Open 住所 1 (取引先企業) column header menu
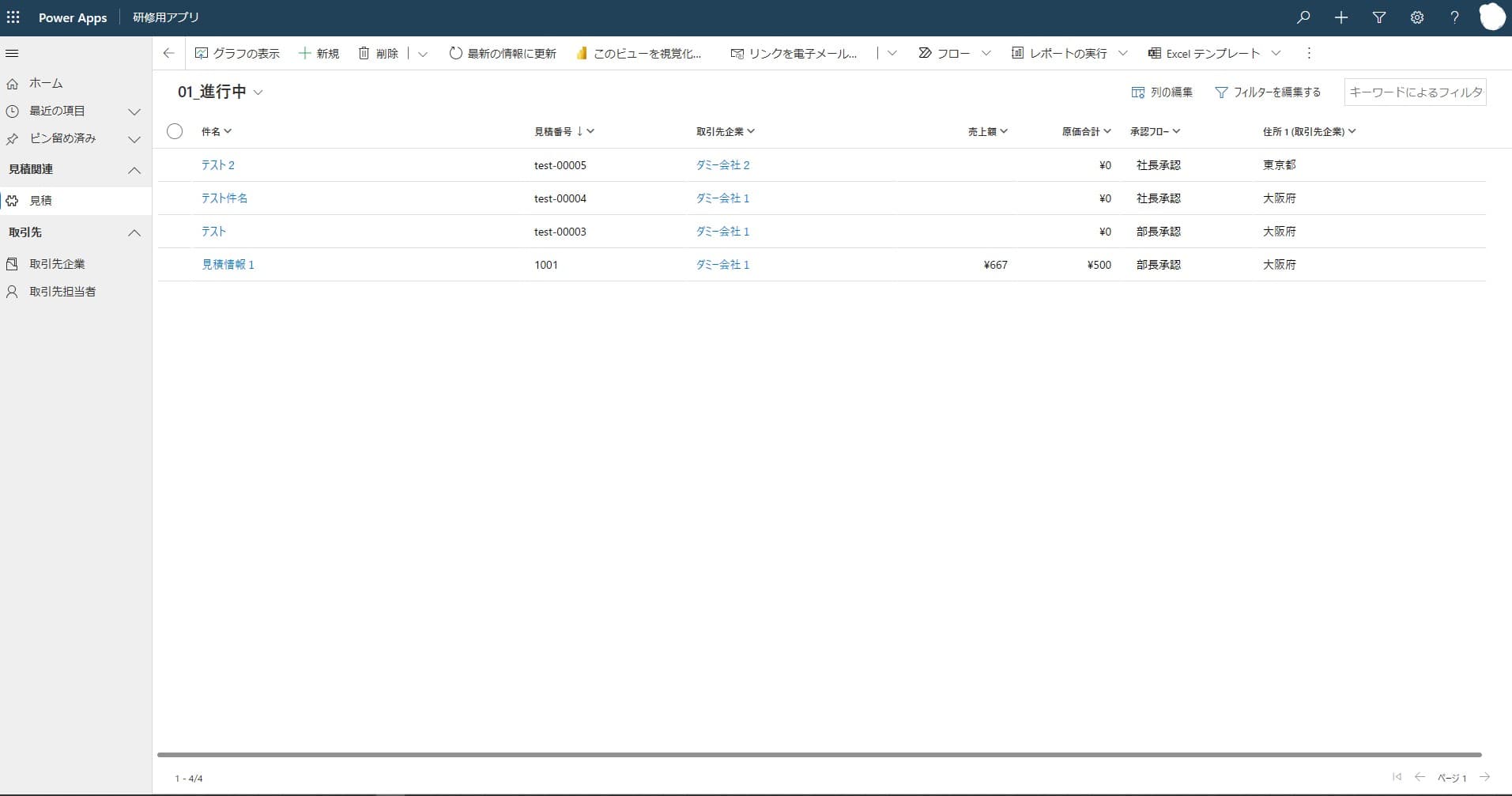The width and height of the screenshot is (1512, 796). coord(1309,131)
